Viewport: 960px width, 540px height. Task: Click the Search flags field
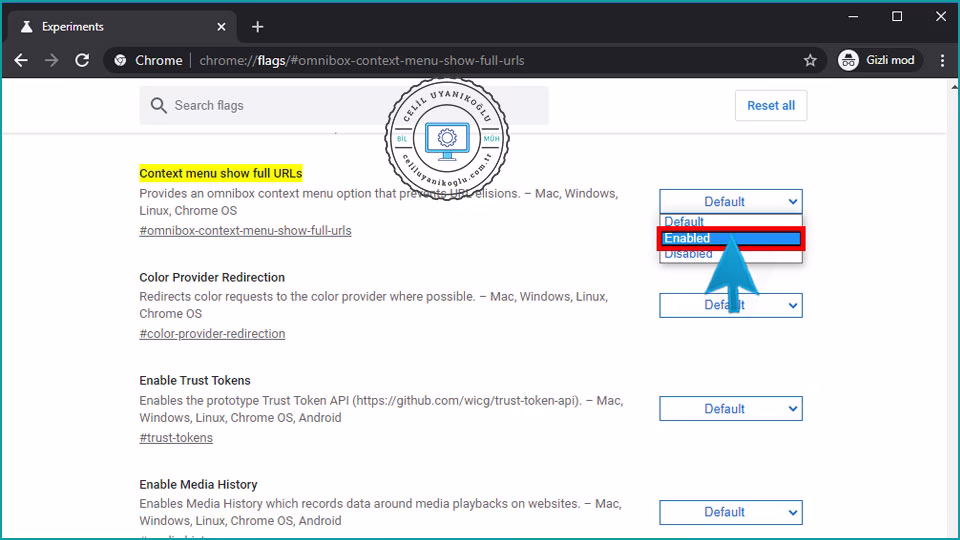pos(343,105)
